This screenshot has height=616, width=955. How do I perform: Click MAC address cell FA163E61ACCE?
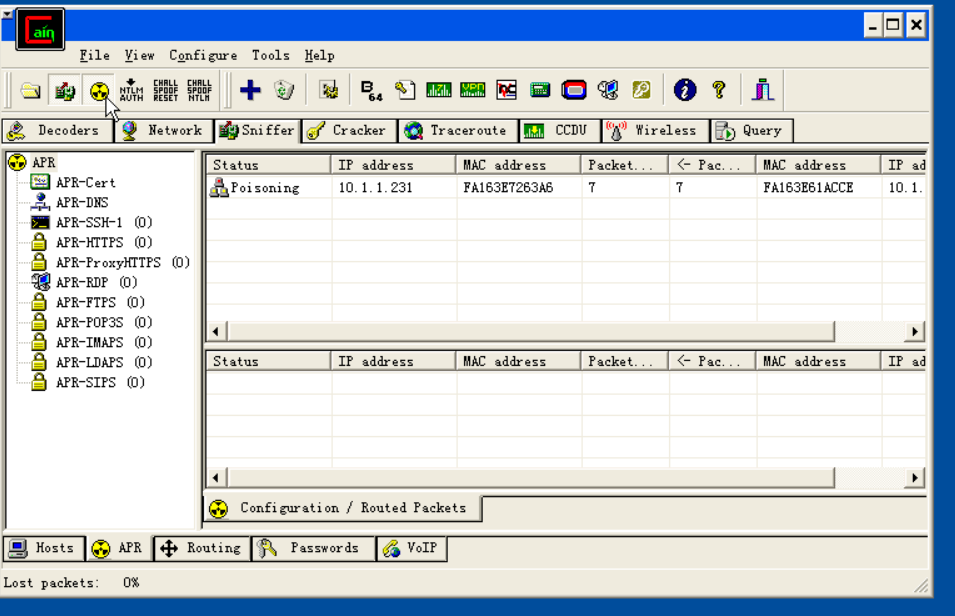pos(808,188)
